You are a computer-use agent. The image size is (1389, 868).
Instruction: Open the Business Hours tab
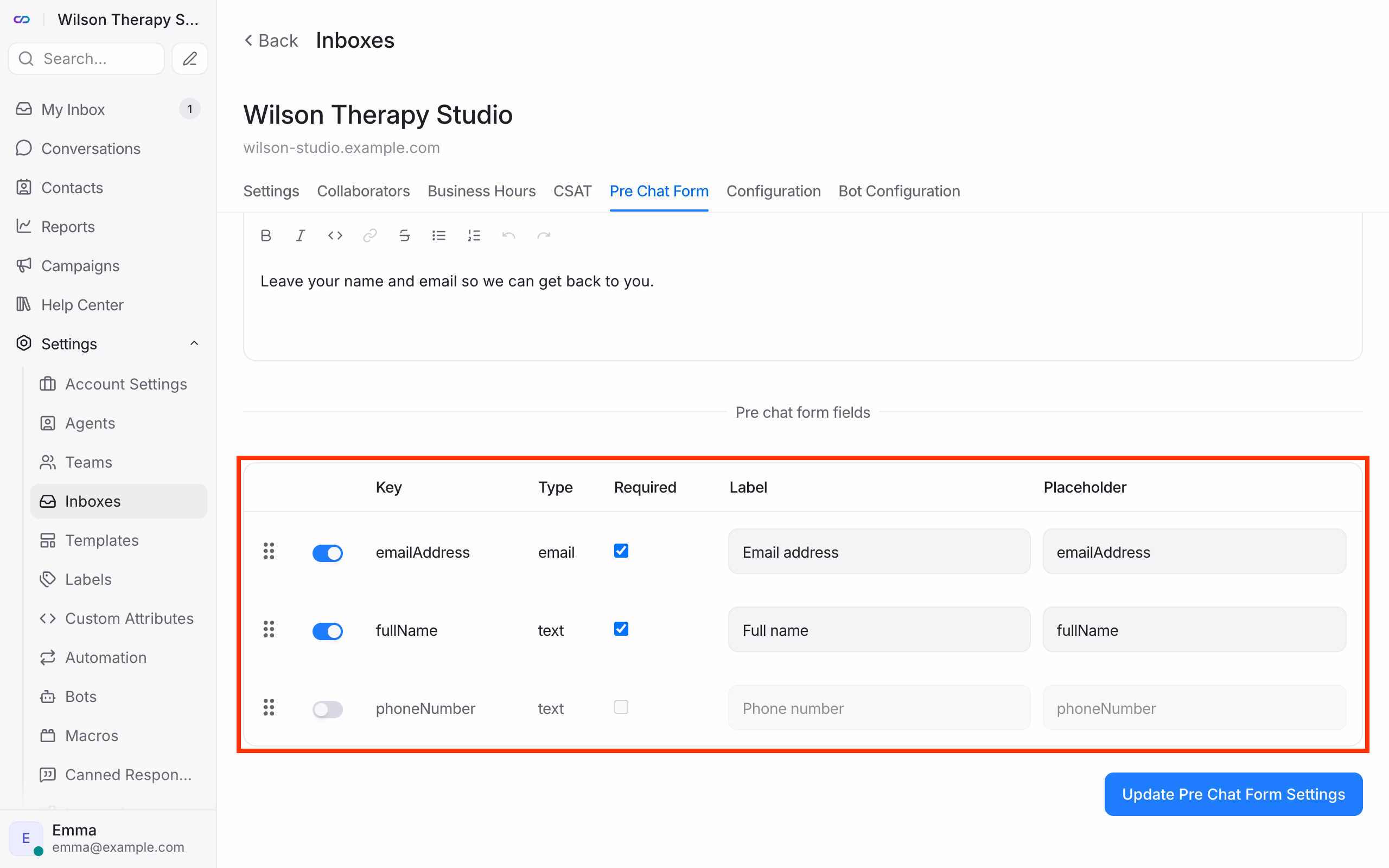(482, 191)
